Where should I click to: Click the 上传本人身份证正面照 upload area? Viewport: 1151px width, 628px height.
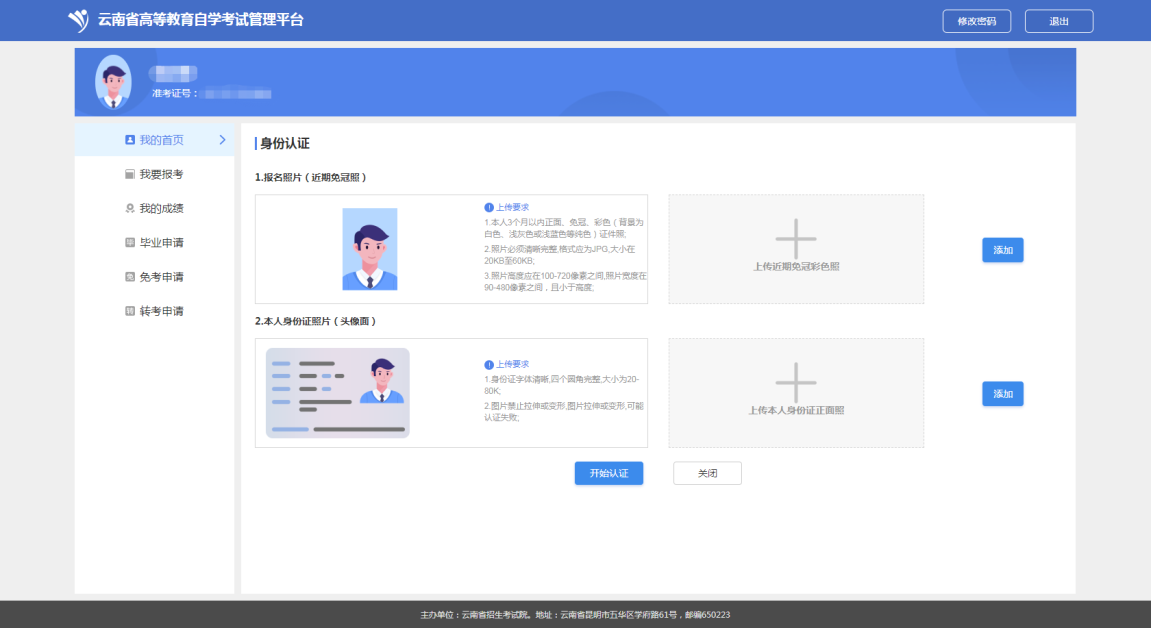click(x=796, y=393)
